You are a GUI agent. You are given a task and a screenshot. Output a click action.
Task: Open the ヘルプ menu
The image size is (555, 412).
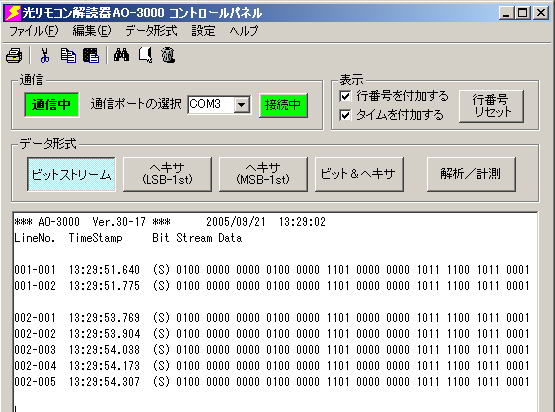(x=244, y=31)
